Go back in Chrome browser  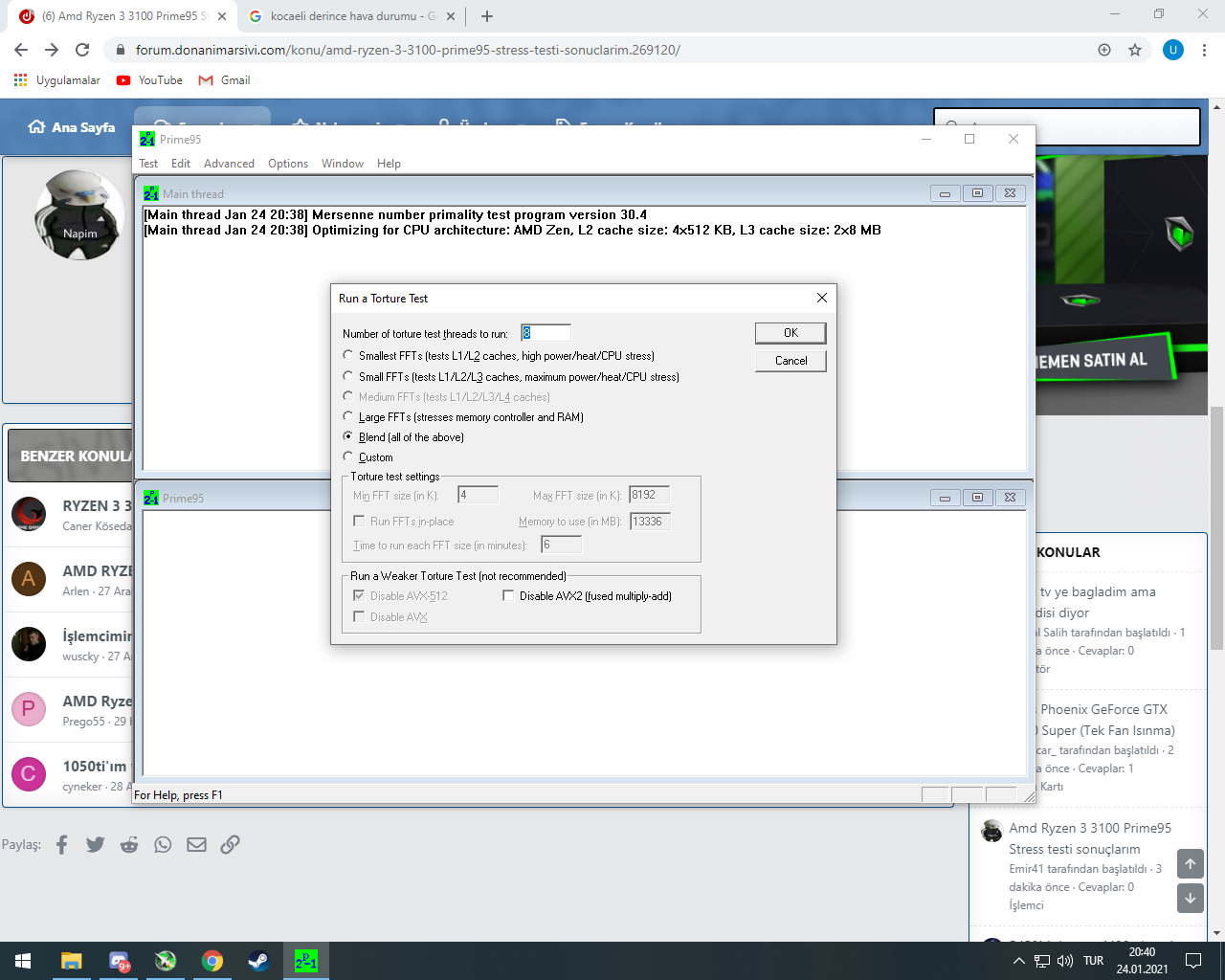tap(21, 50)
